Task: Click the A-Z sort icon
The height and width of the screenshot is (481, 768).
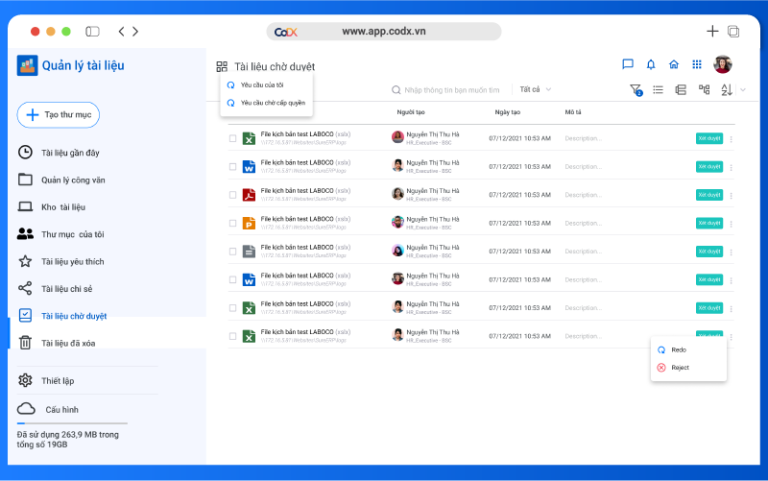Action: coord(727,90)
